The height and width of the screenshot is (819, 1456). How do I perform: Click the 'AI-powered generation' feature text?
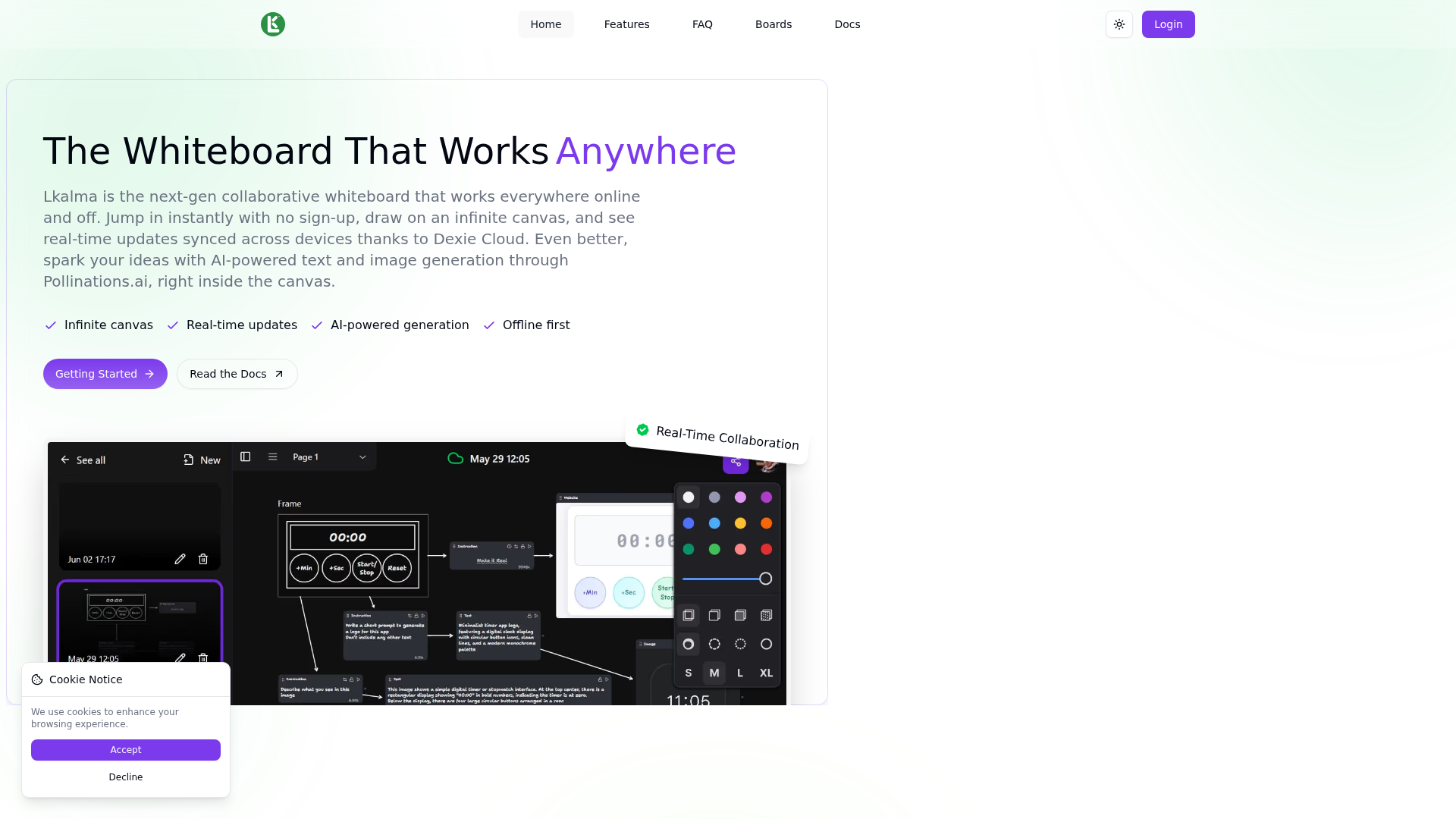click(400, 325)
